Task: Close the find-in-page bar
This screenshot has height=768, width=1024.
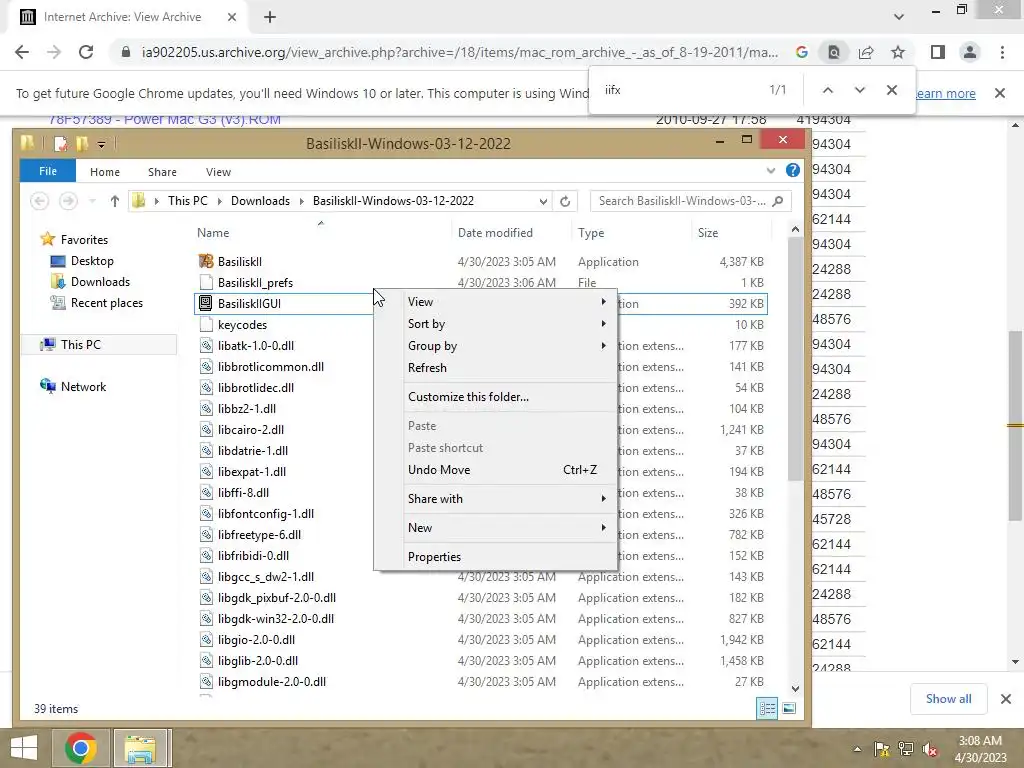Action: 891,90
